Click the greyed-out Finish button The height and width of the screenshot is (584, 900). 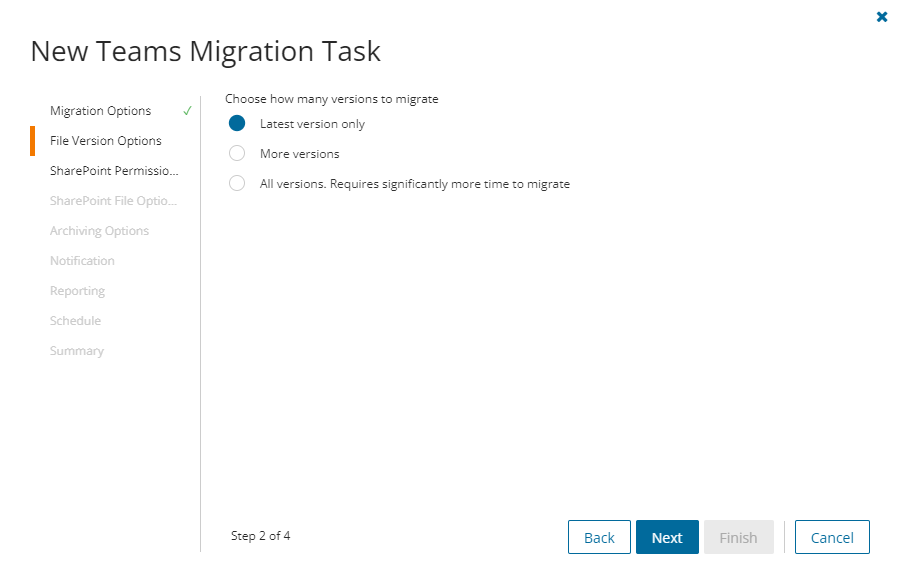pyautogui.click(x=738, y=537)
